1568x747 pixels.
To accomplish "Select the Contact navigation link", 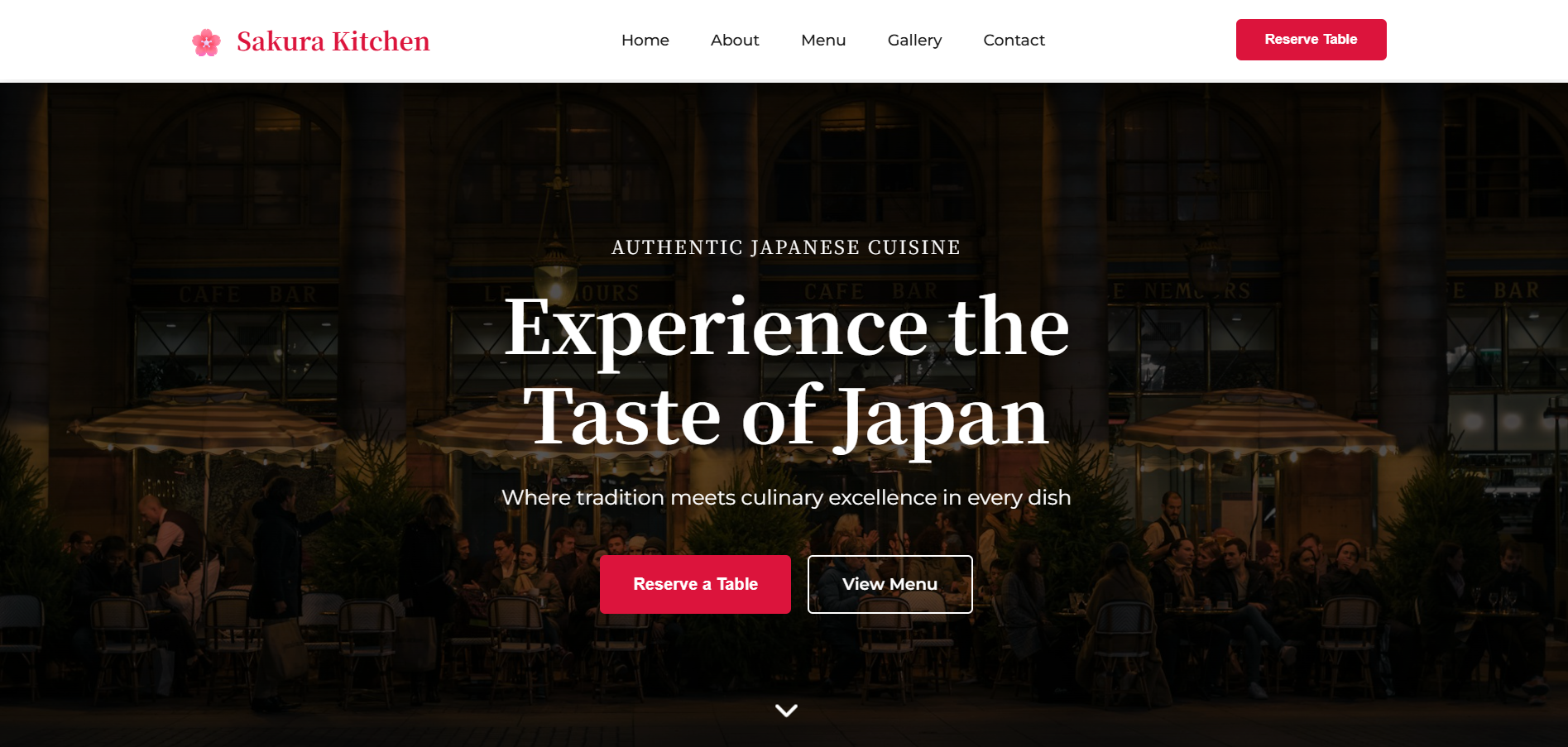I will [1014, 40].
